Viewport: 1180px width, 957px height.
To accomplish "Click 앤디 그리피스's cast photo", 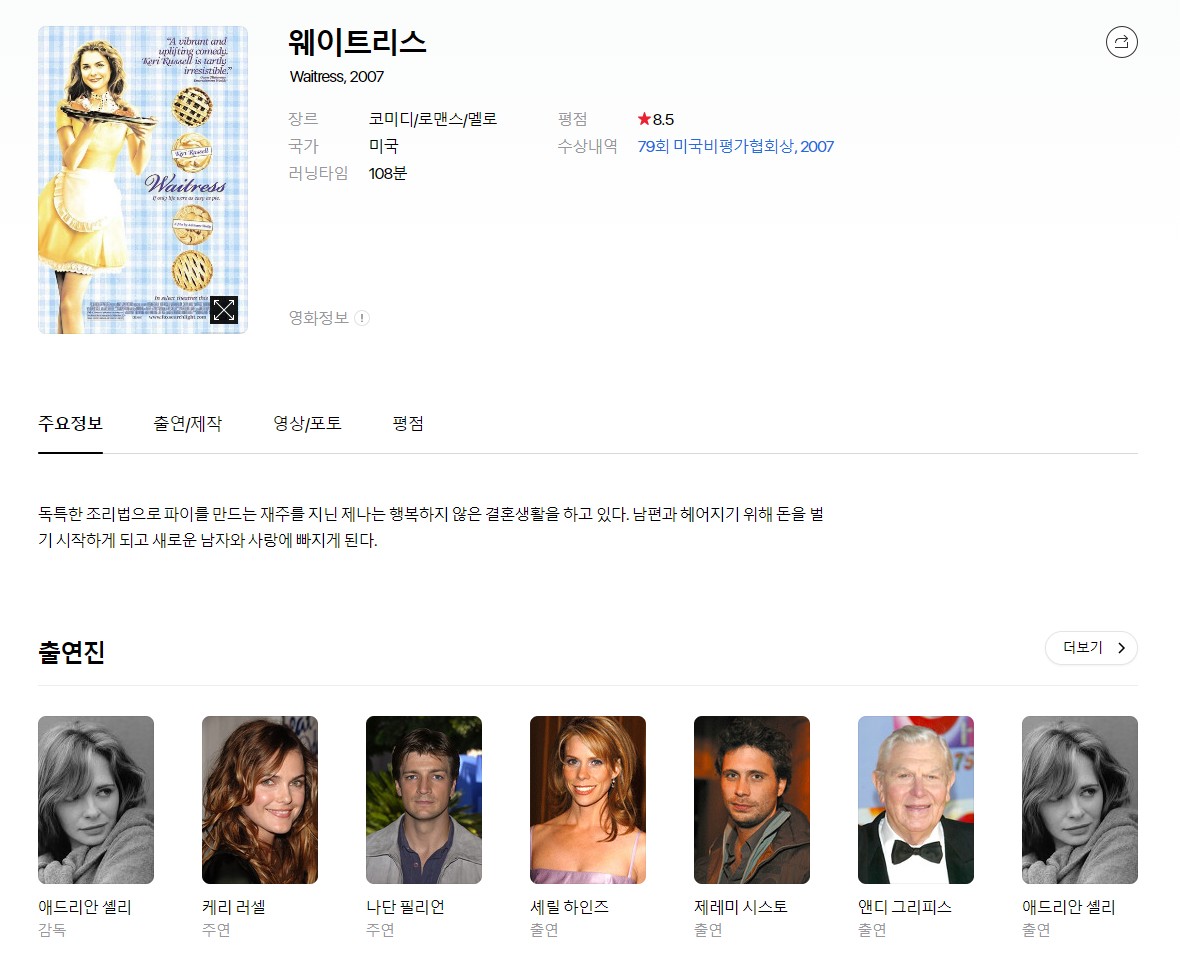I will (x=916, y=799).
